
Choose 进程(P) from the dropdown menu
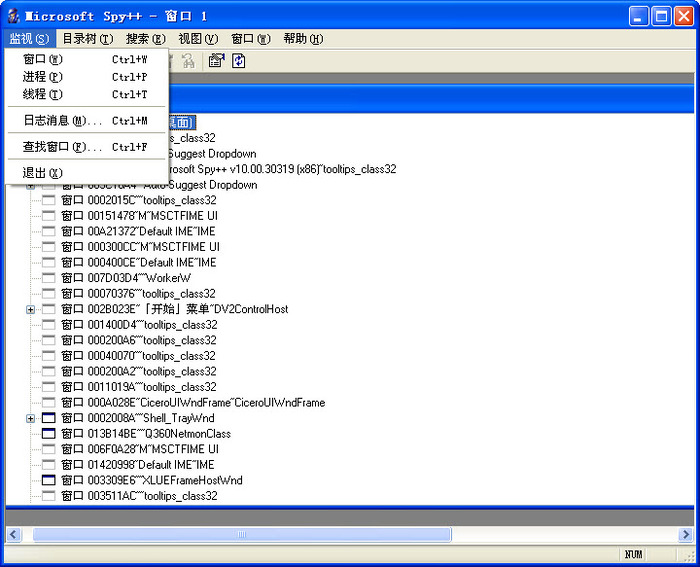87,77
